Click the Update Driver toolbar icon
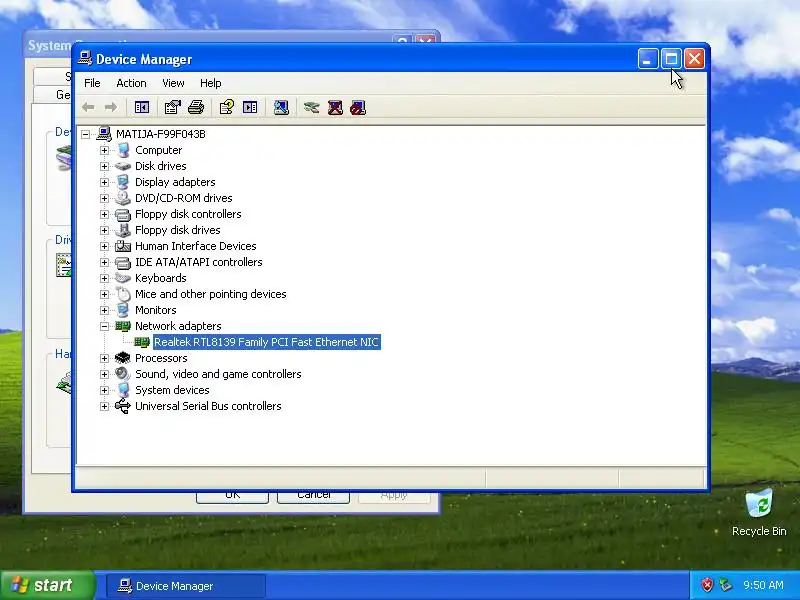This screenshot has height=600, width=800. click(311, 108)
